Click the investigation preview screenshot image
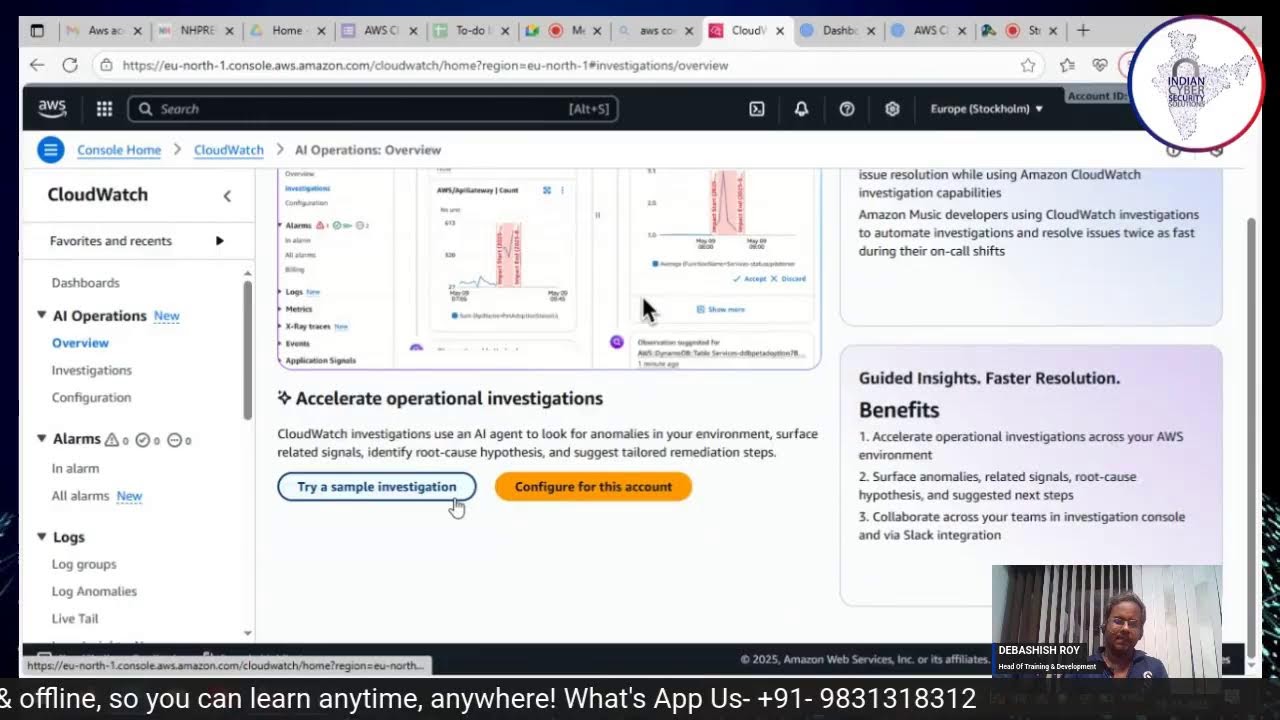Viewport: 1280px width, 720px height. (x=549, y=268)
